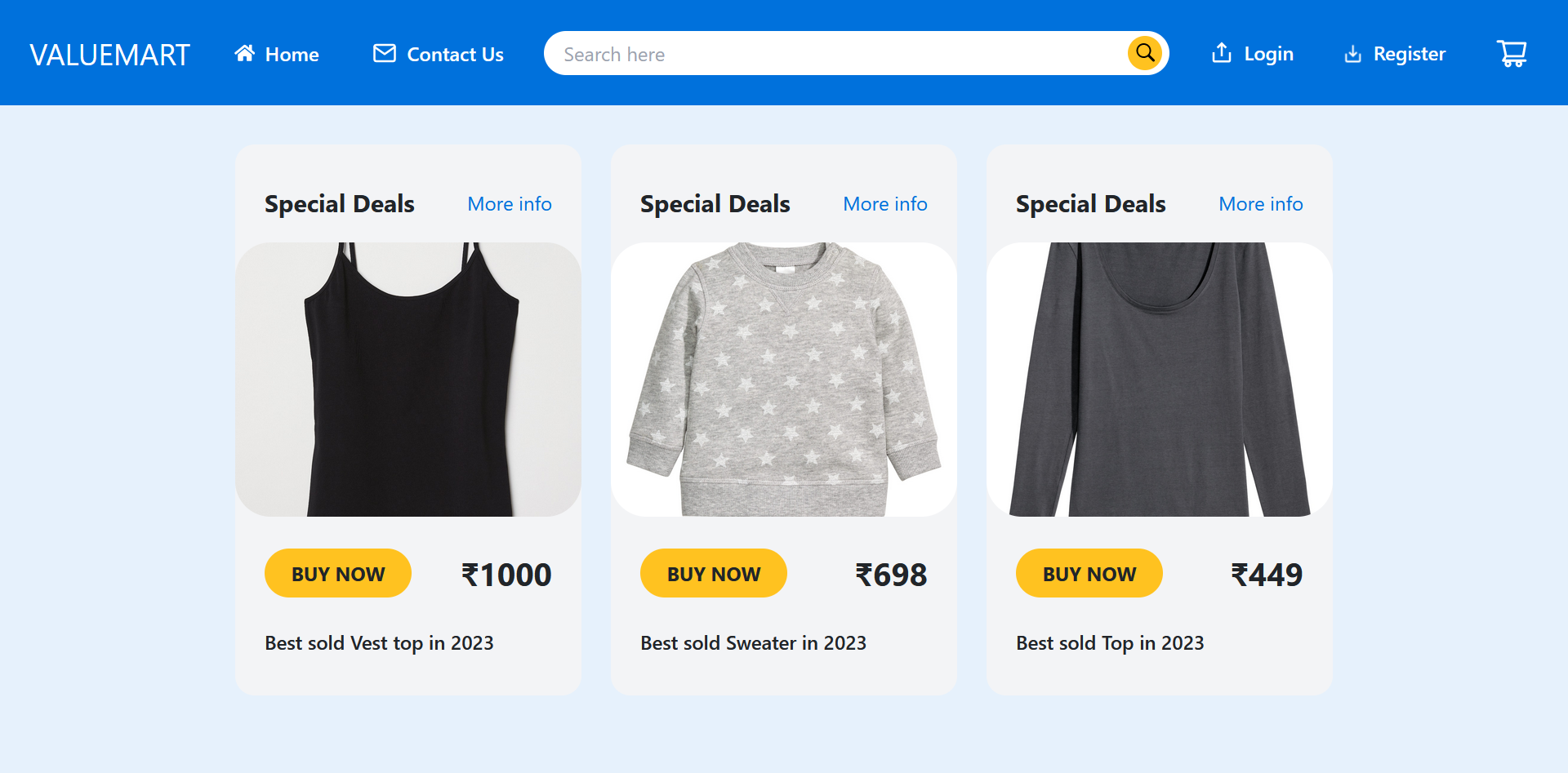Click the search magnifier icon
The width and height of the screenshot is (1568, 773).
pos(1144,52)
